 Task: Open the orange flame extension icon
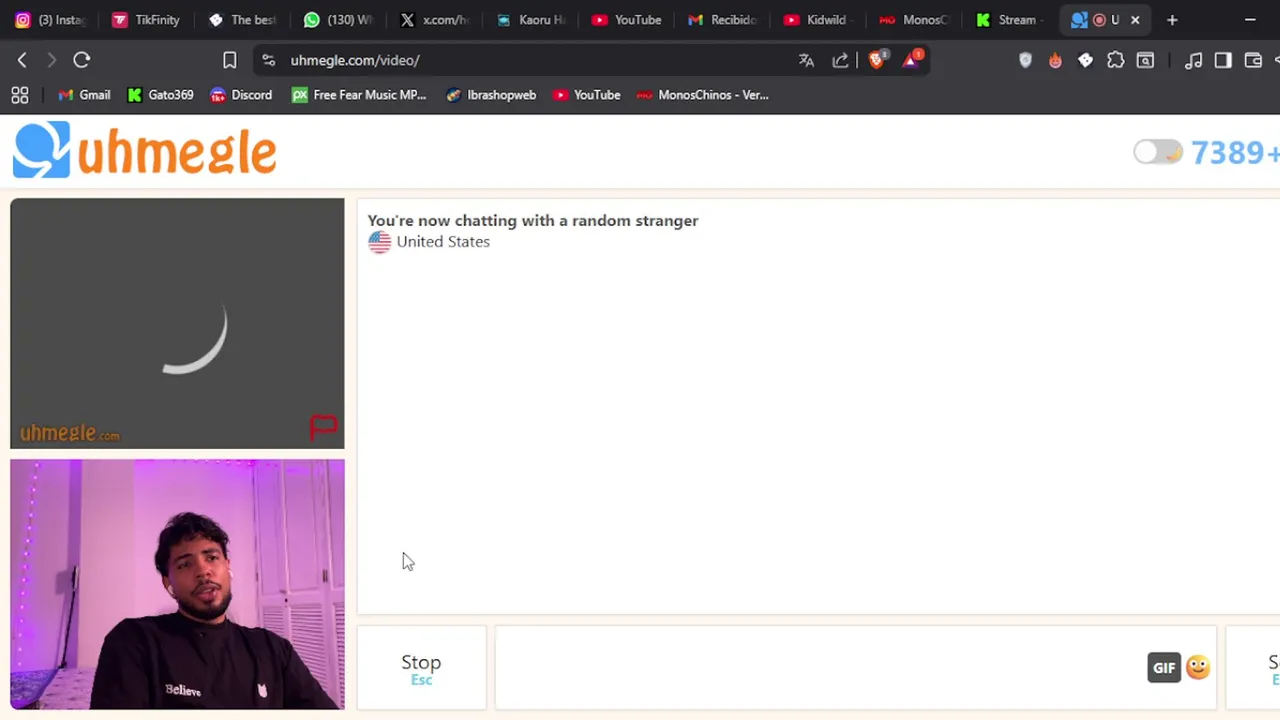(x=1055, y=60)
